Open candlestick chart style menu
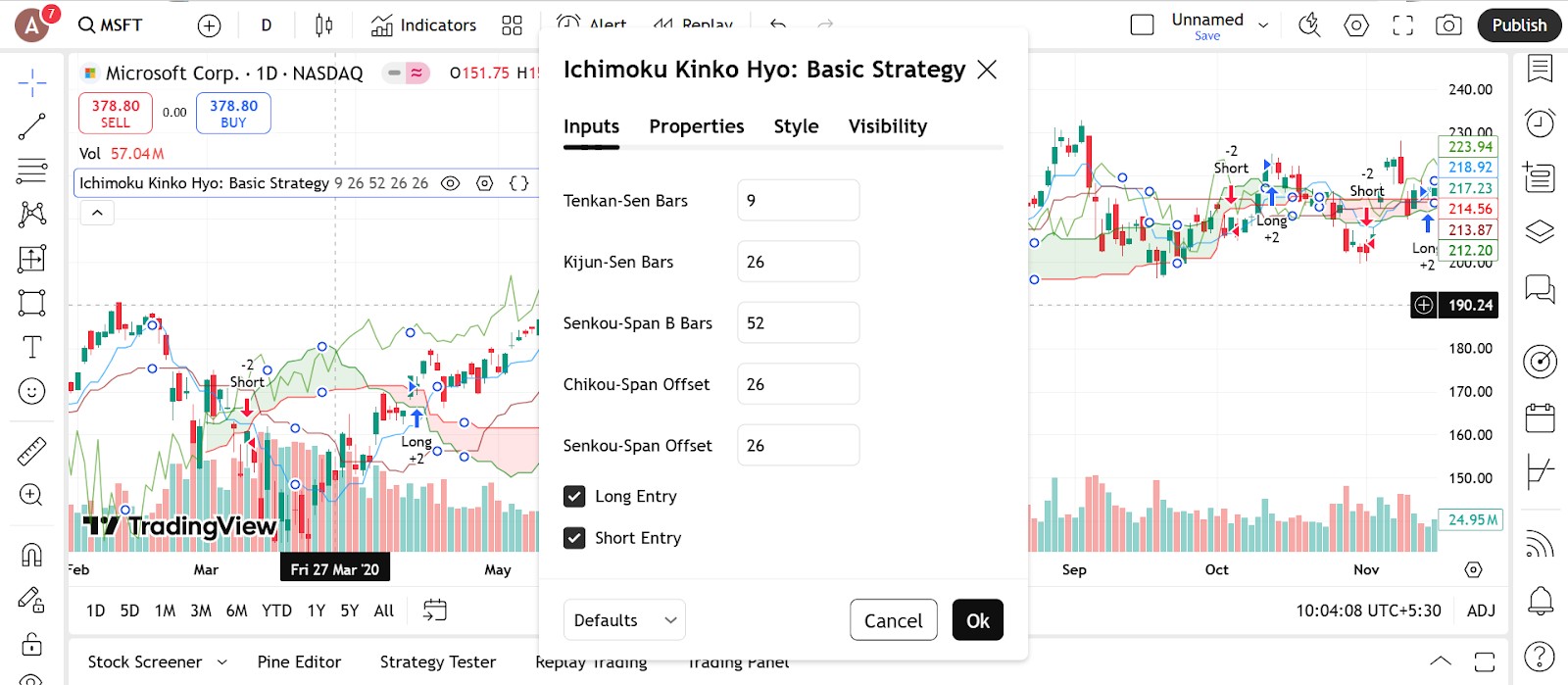The width and height of the screenshot is (1568, 685). point(324,25)
